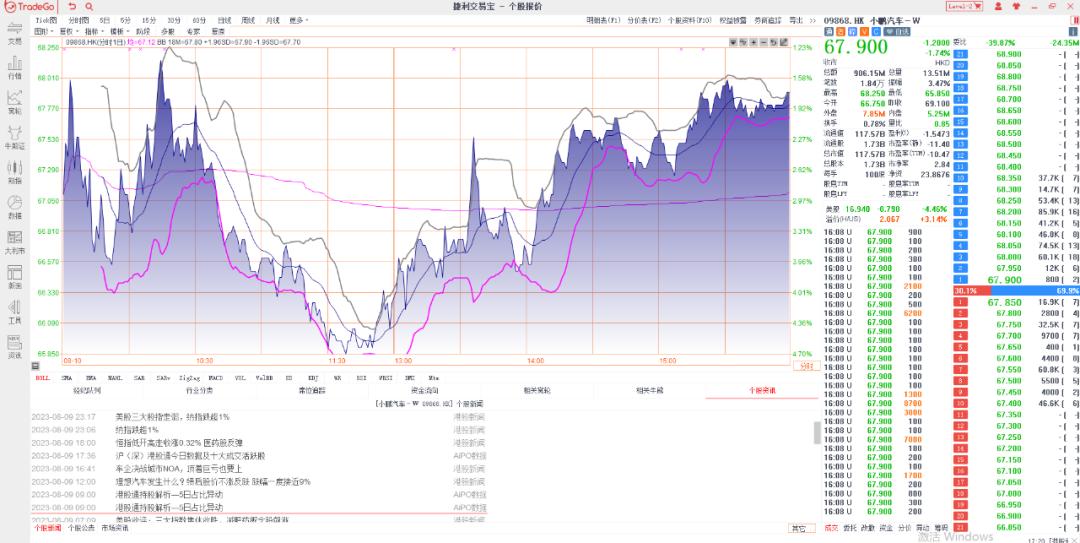The image size is (1080, 543).
Task: Open the 指标 indicators dropdown
Action: pyautogui.click(x=93, y=31)
